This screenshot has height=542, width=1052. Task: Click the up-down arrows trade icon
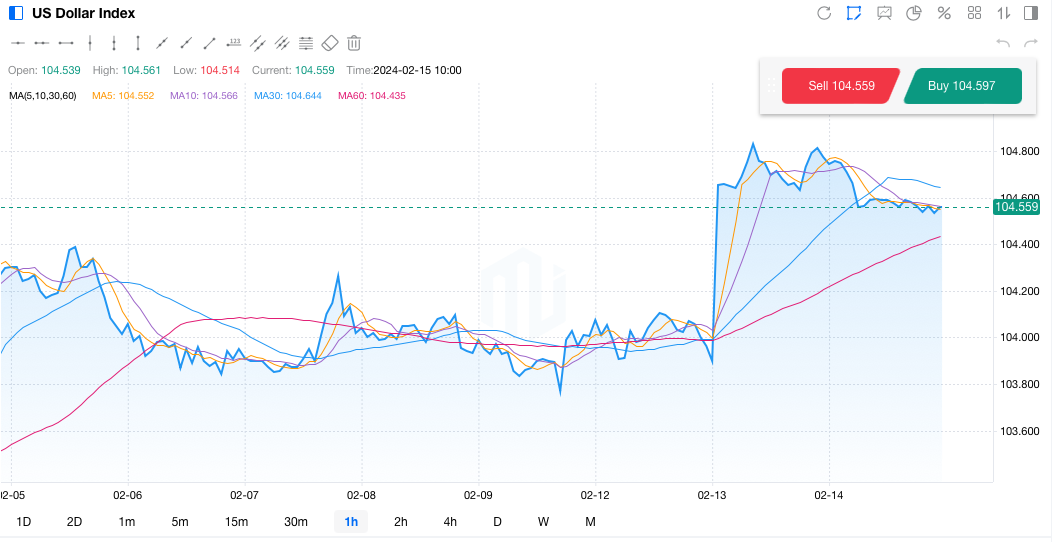tap(1004, 13)
